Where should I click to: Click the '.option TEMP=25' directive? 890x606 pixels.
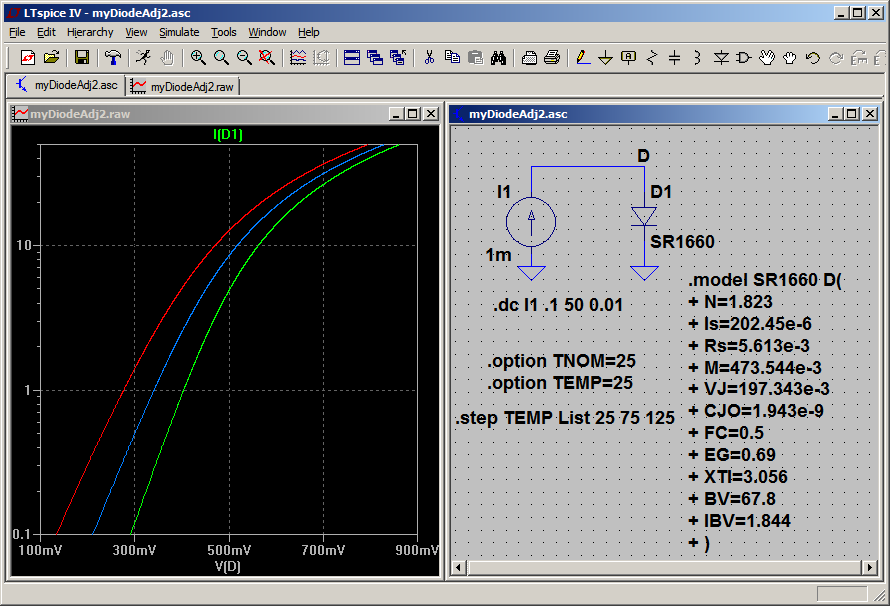pyautogui.click(x=560, y=383)
